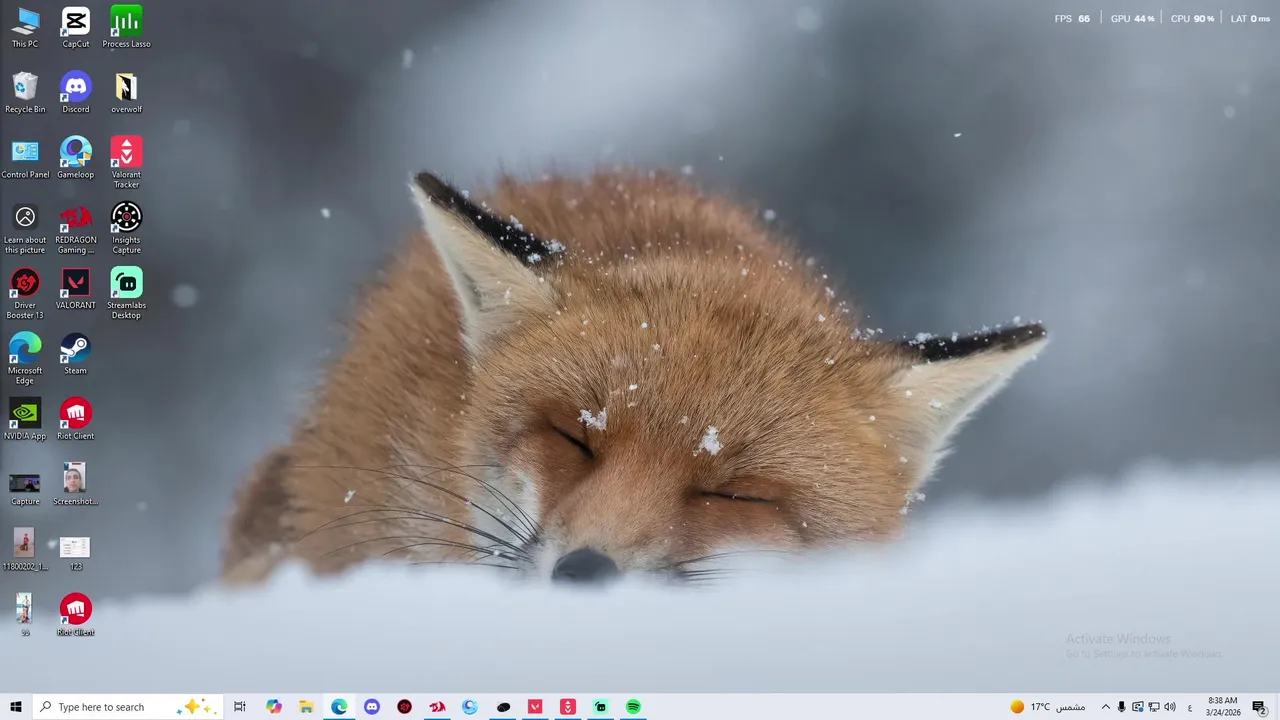The height and width of the screenshot is (720, 1280).
Task: Select the Riot Client shortcut beside ss file
Action: click(x=76, y=615)
